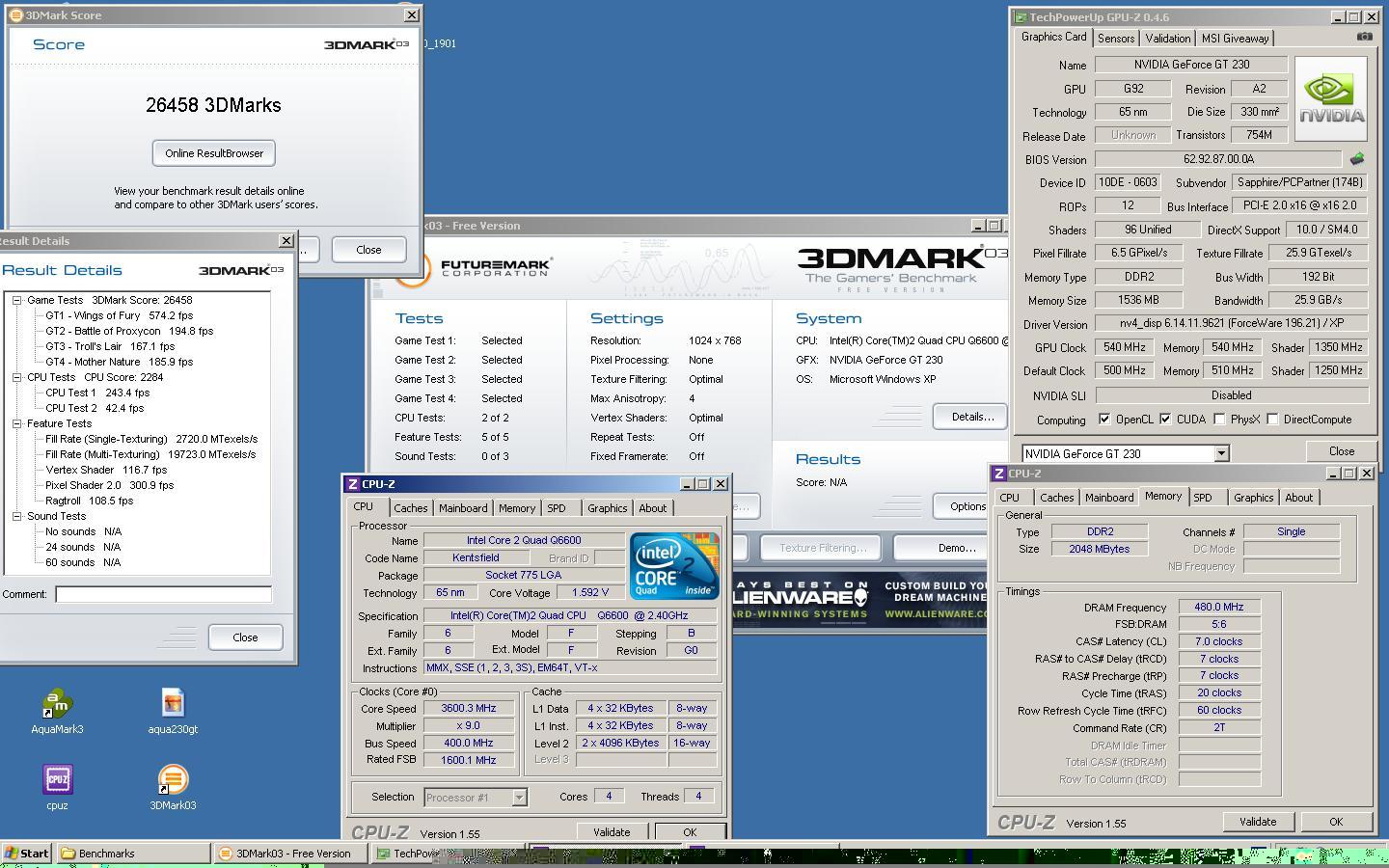Launch the 3DMark03 desktop shortcut
This screenshot has height=868, width=1389.
coord(173,788)
